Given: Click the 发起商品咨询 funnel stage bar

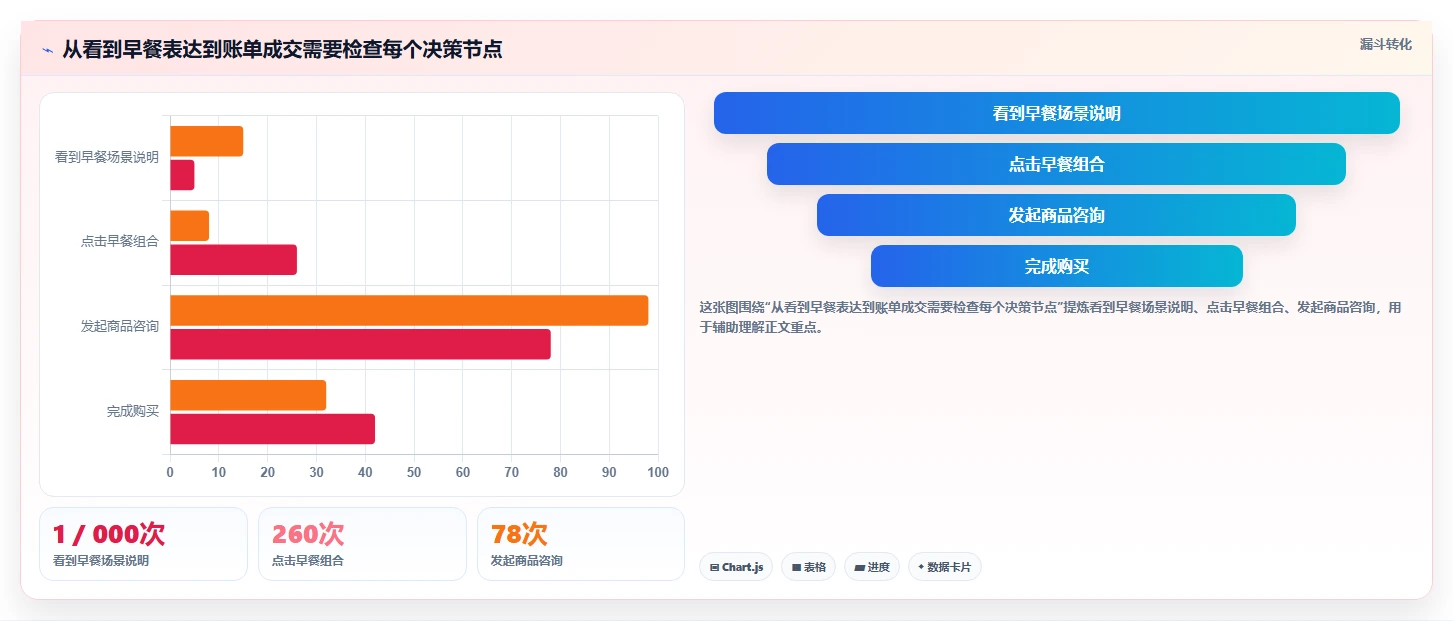Looking at the screenshot, I should (x=1056, y=215).
